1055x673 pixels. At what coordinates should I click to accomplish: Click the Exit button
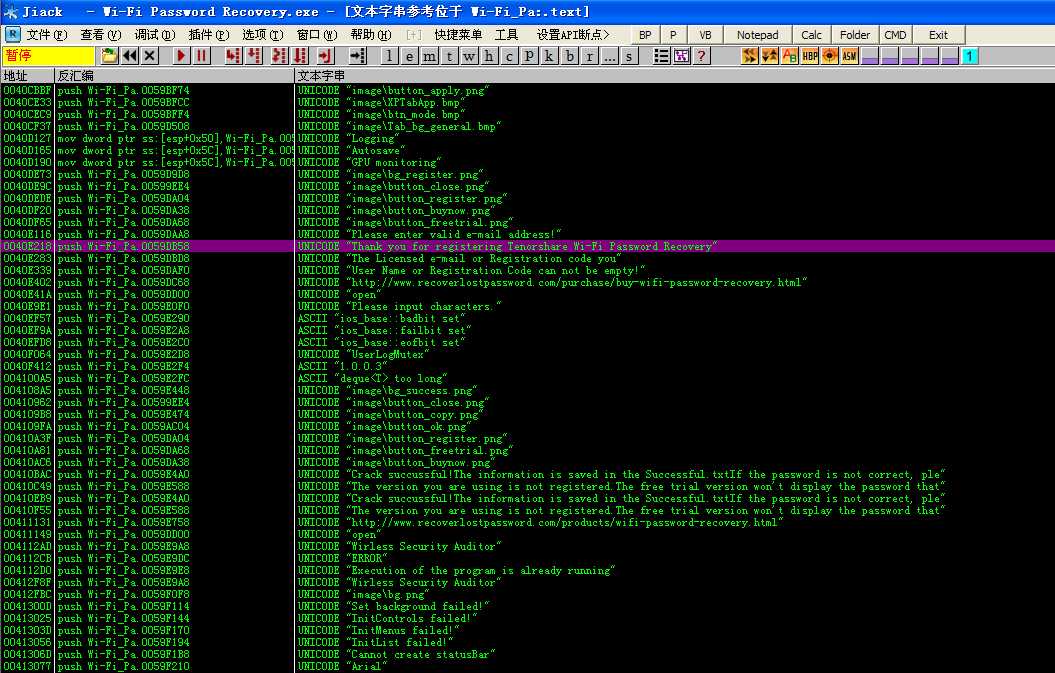click(938, 35)
